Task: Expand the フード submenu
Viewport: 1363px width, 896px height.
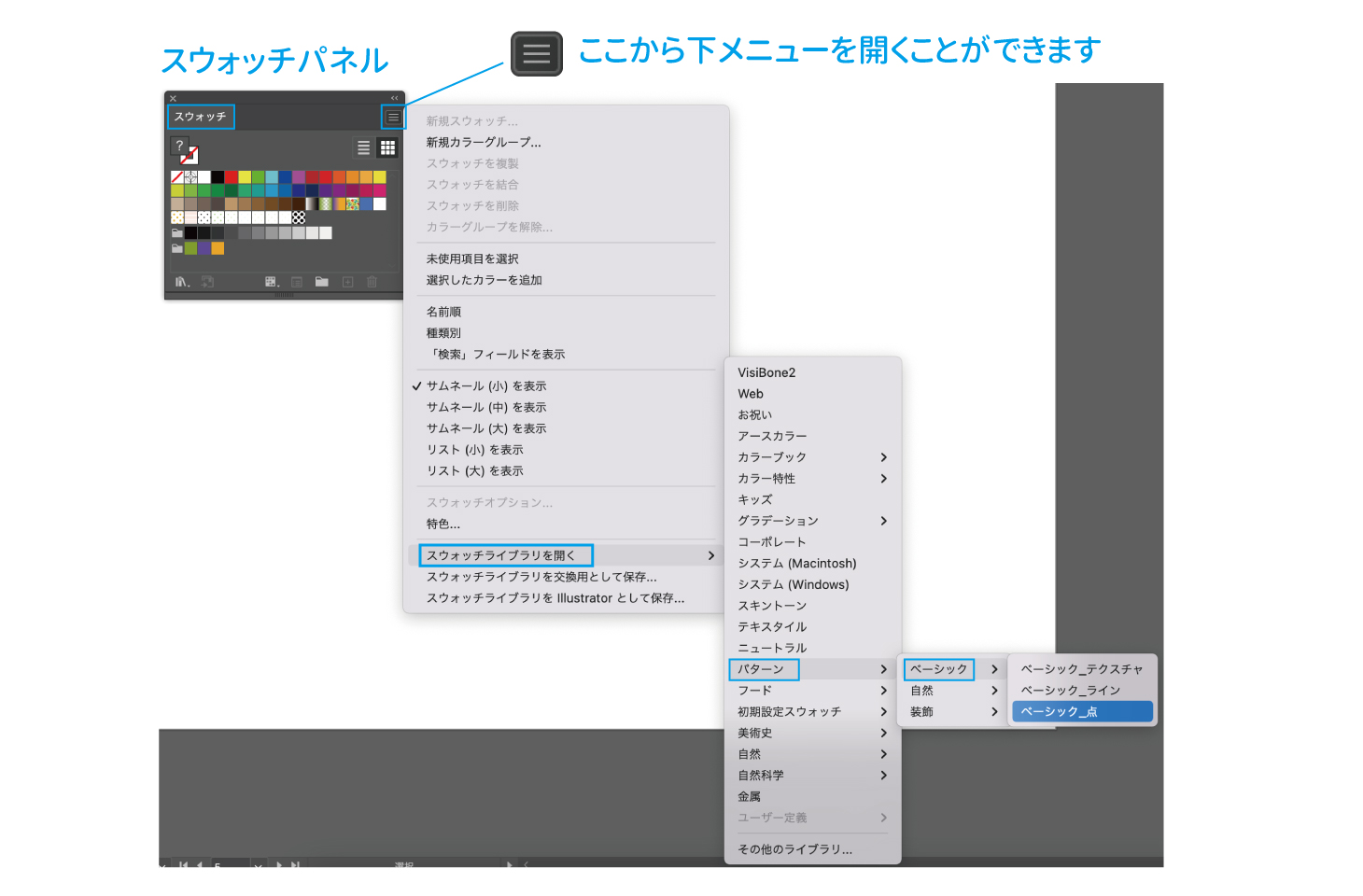Action: [812, 691]
